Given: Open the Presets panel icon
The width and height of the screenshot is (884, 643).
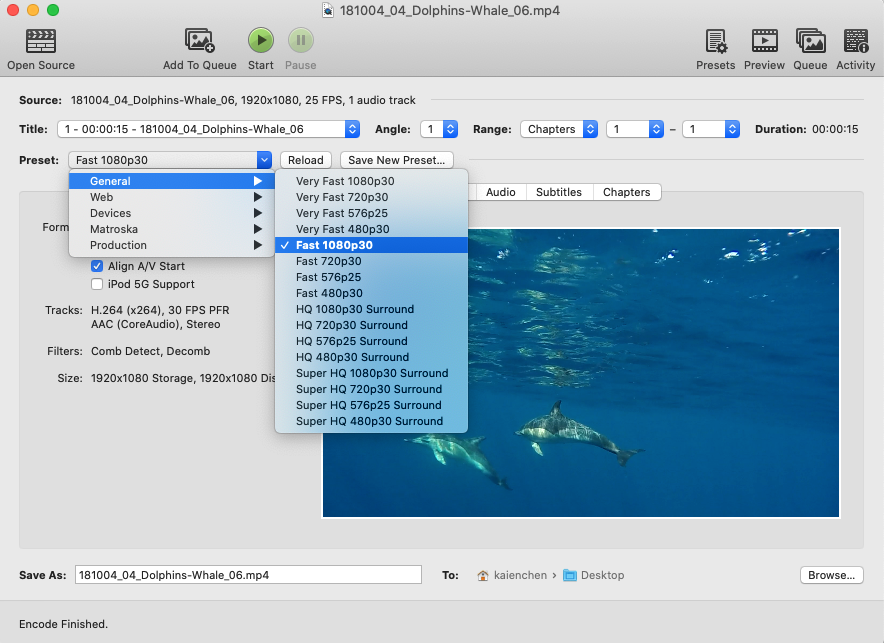Looking at the screenshot, I should [715, 41].
